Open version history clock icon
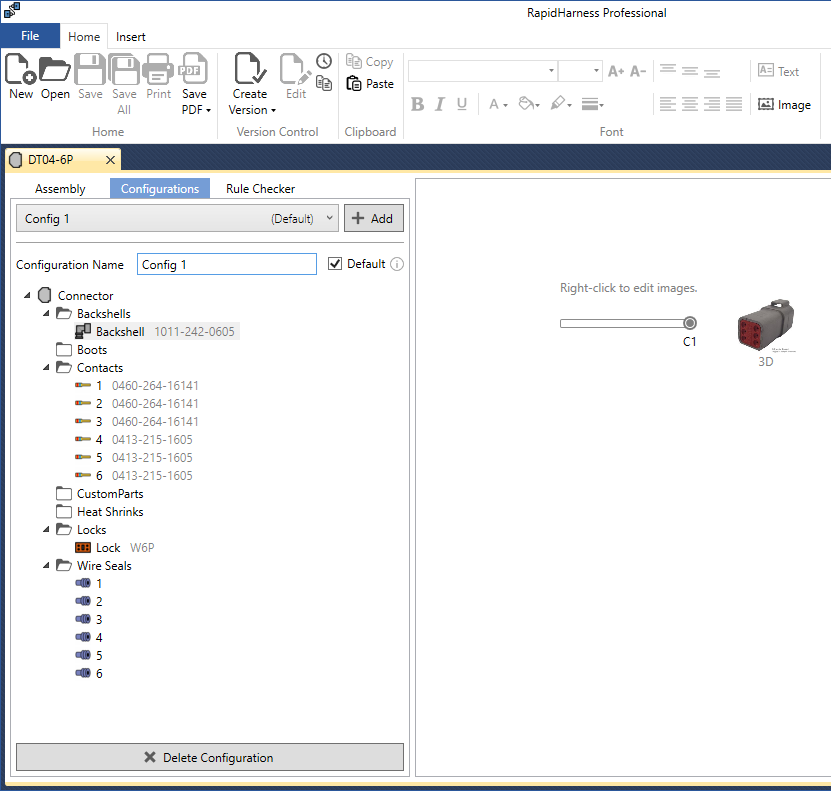The image size is (831, 791). [x=324, y=61]
